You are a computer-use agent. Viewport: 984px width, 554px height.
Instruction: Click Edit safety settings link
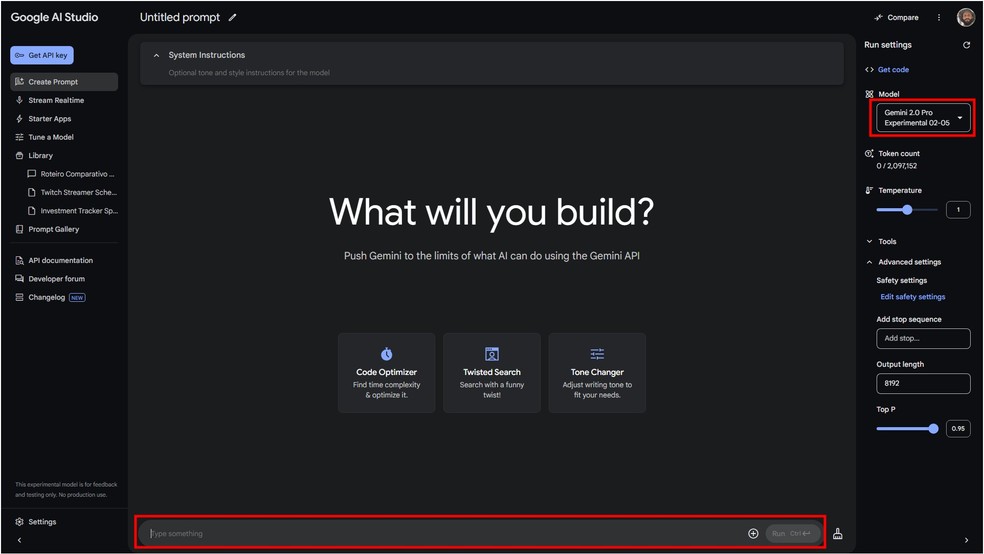click(912, 297)
